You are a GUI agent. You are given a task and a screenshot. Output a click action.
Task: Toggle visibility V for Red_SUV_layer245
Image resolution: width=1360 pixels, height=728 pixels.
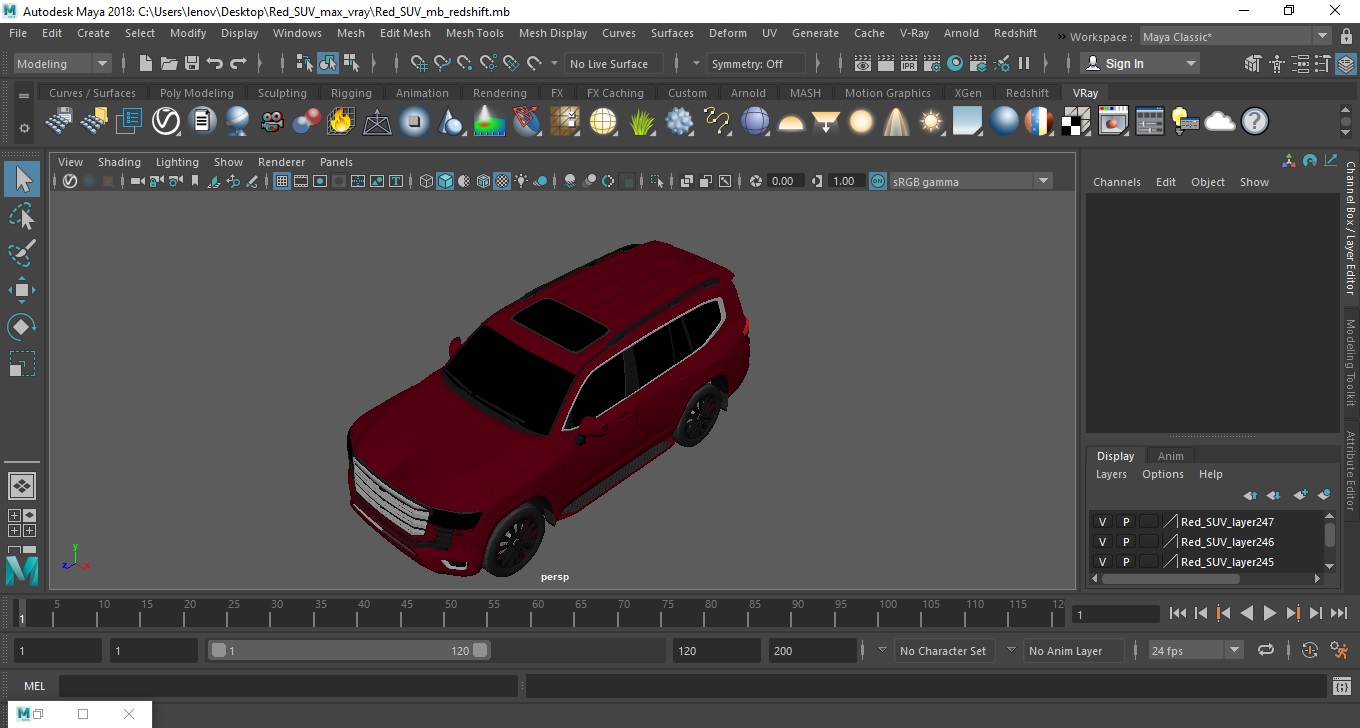(x=1102, y=562)
